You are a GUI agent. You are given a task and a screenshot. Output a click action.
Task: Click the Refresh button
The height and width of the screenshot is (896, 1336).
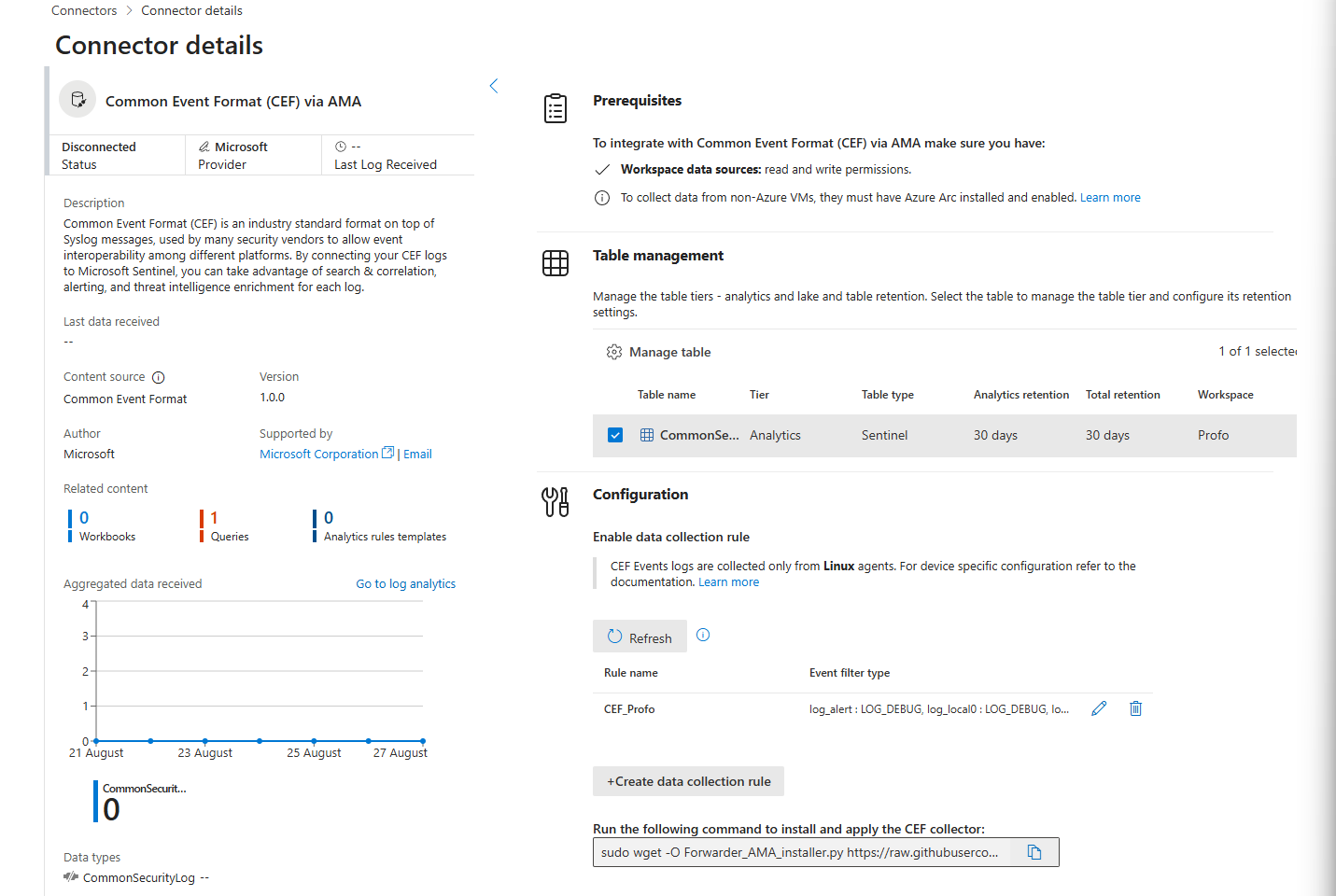[x=640, y=637]
